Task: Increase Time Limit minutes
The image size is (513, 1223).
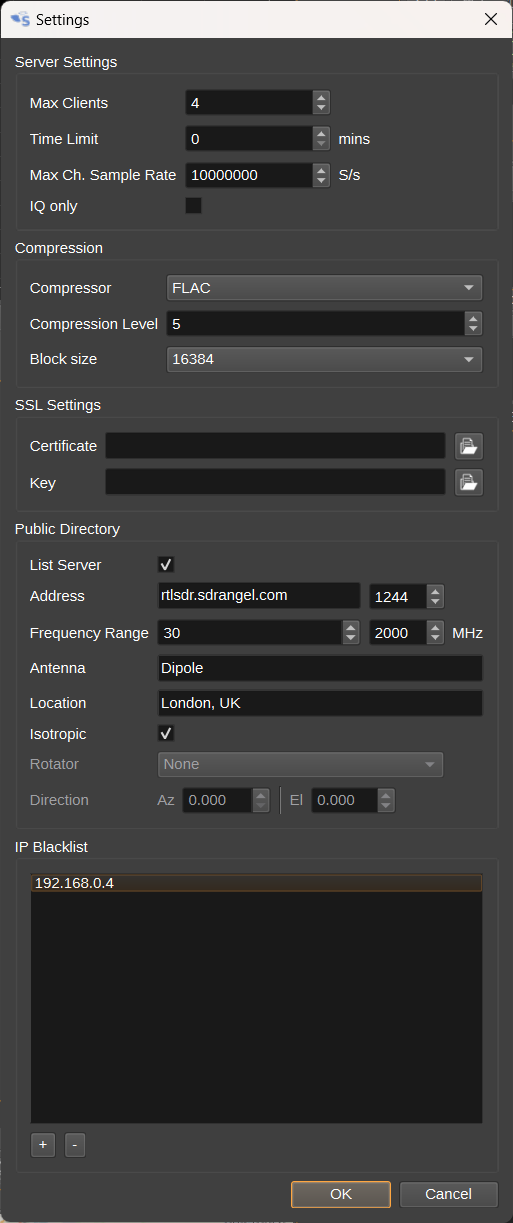Action: pos(321,133)
